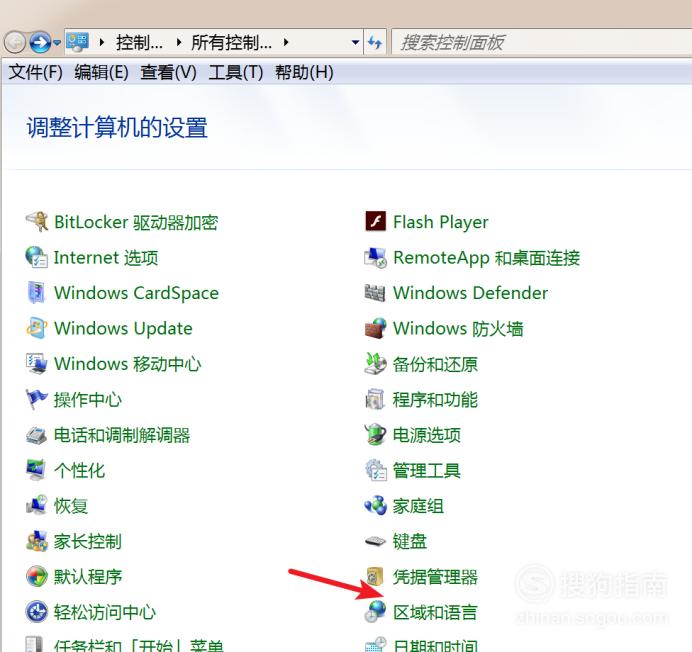Click the 电源选项 battery icon

click(x=376, y=435)
